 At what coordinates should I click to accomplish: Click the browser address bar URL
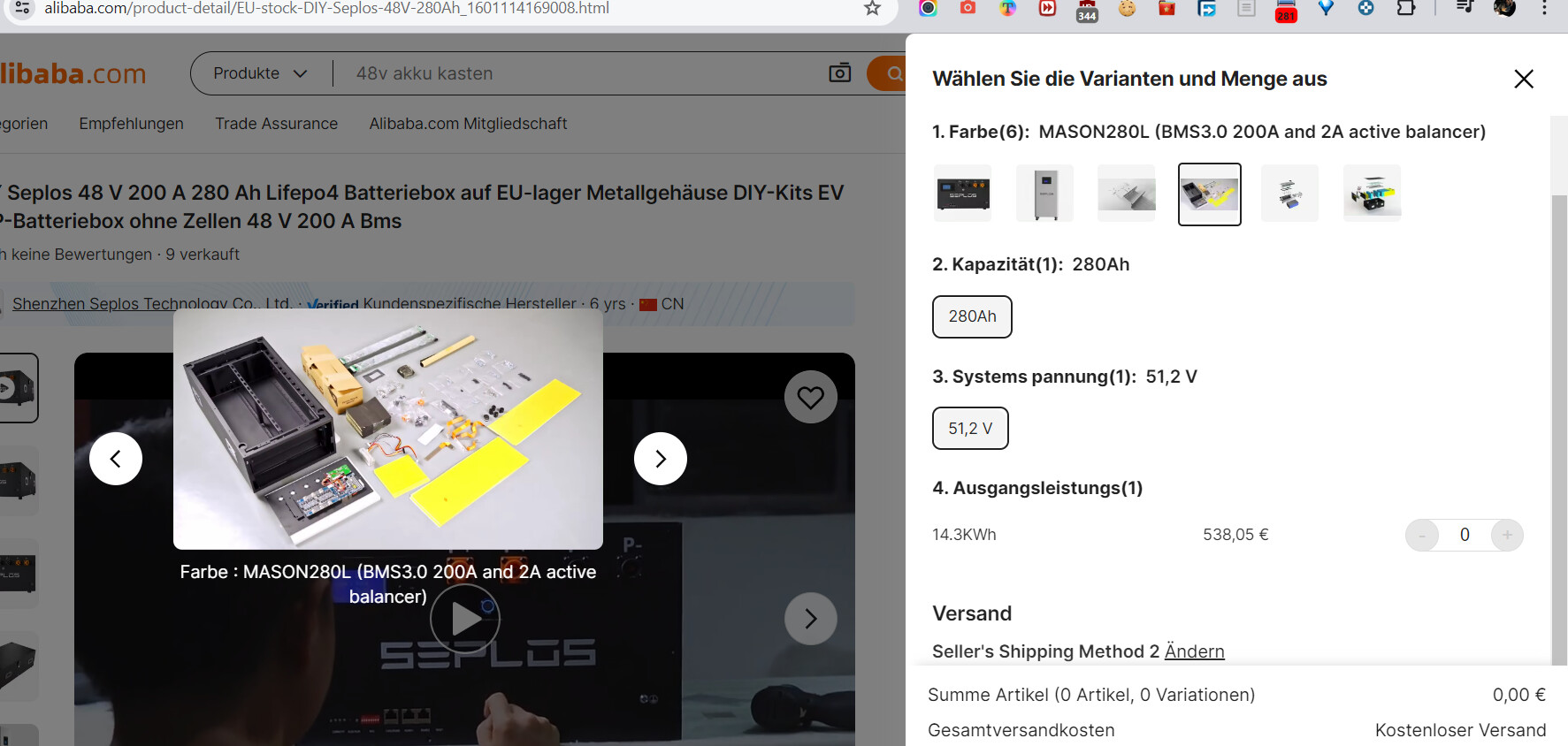click(327, 8)
